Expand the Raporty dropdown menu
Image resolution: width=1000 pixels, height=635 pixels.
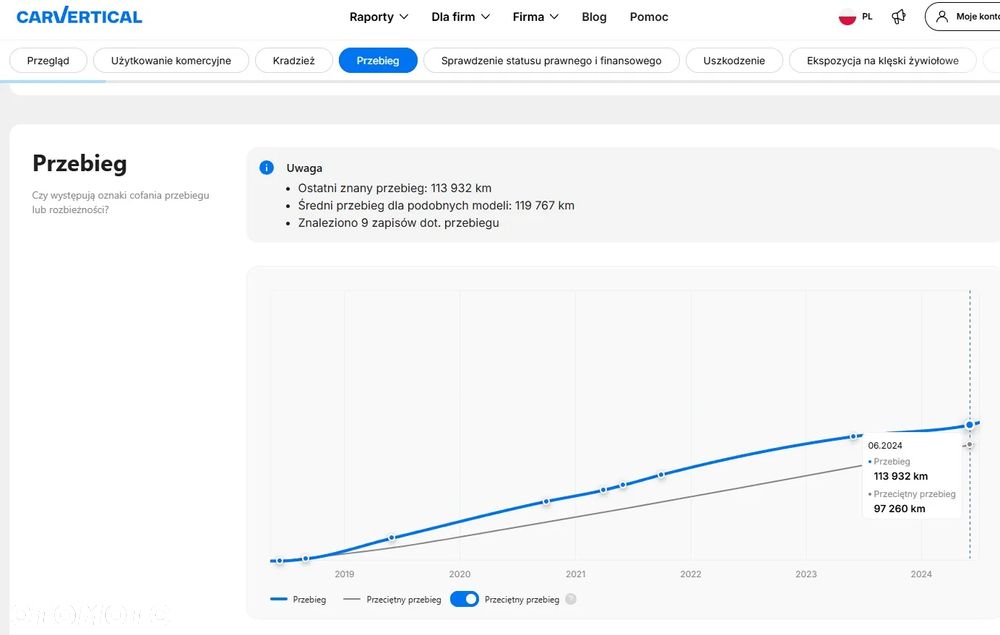379,17
